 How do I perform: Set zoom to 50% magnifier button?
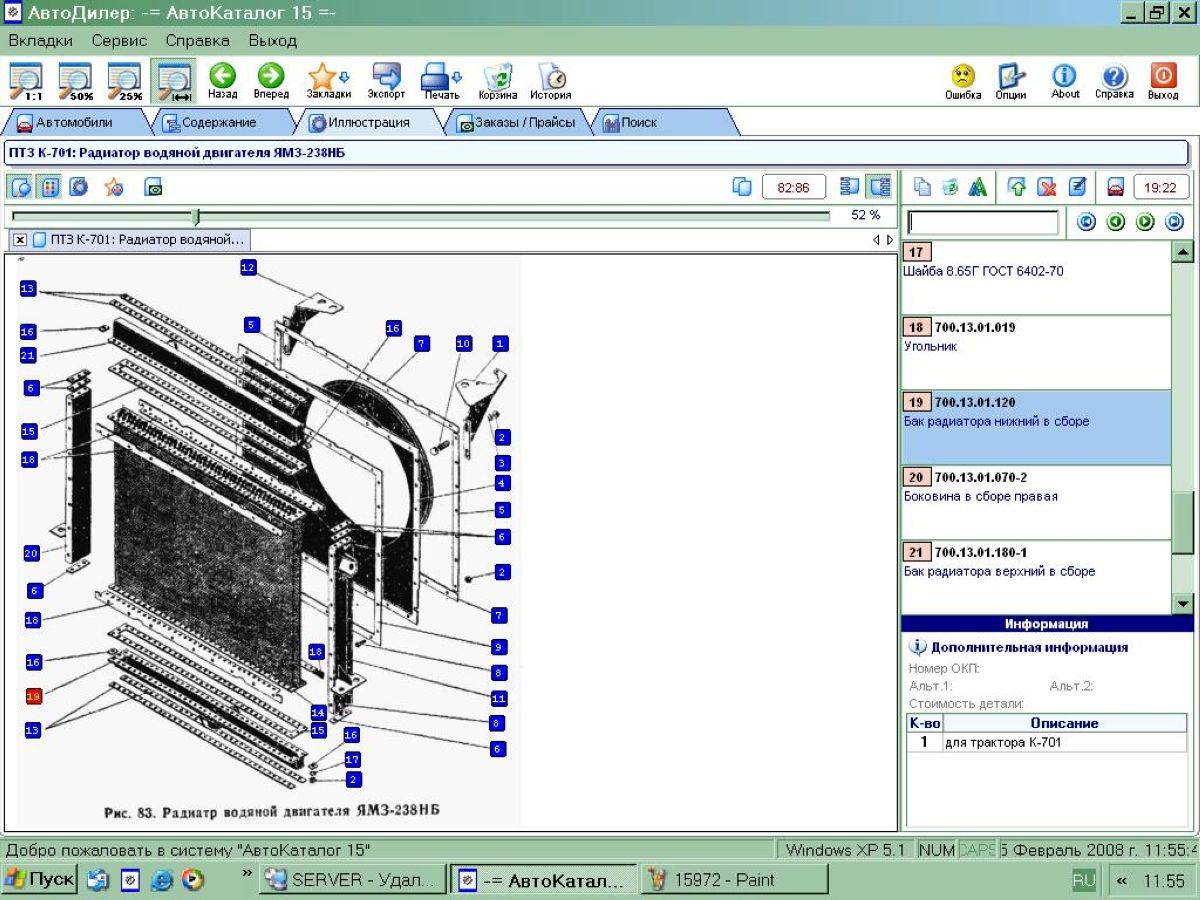(75, 81)
